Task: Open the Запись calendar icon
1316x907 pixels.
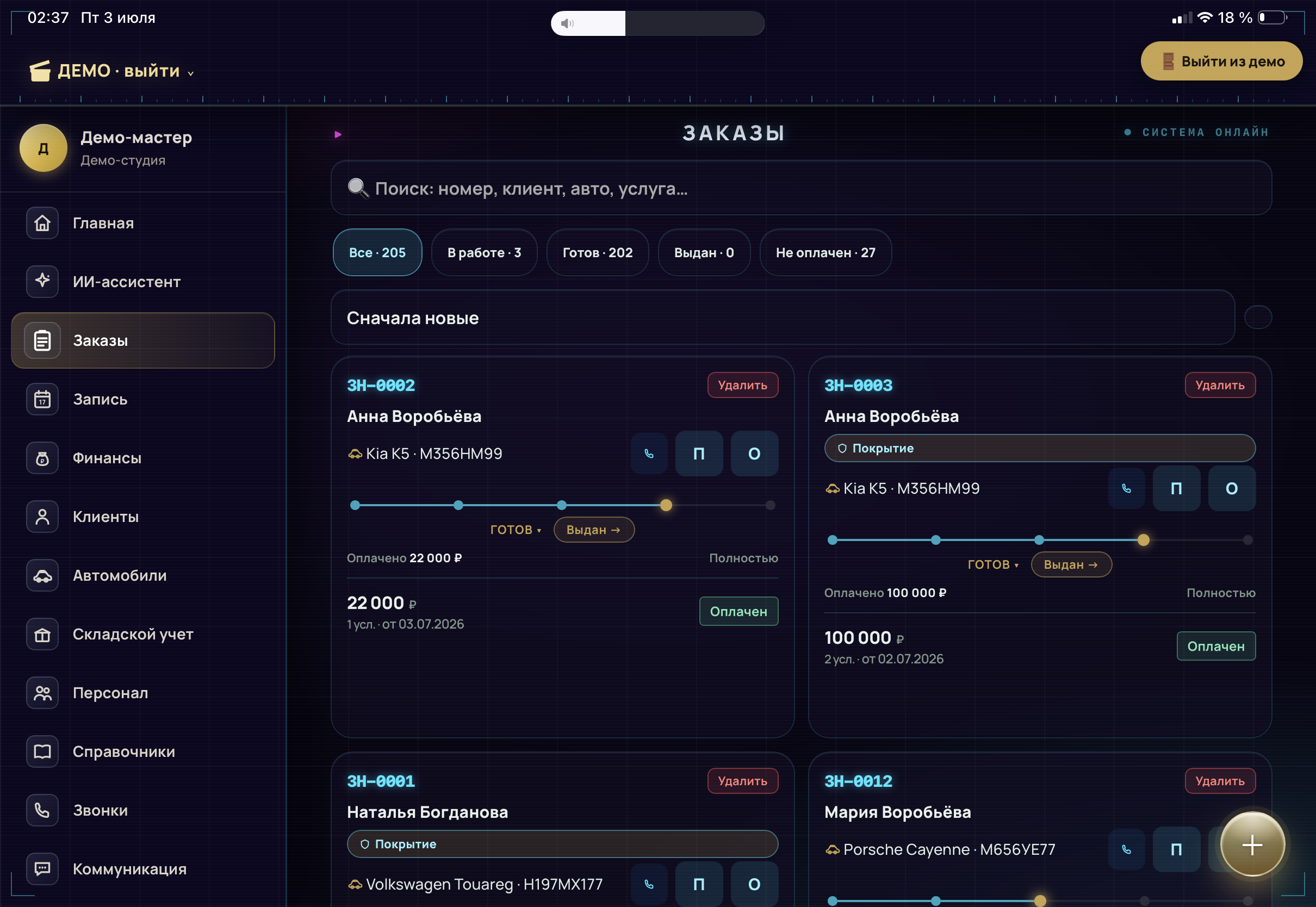Action: click(42, 399)
